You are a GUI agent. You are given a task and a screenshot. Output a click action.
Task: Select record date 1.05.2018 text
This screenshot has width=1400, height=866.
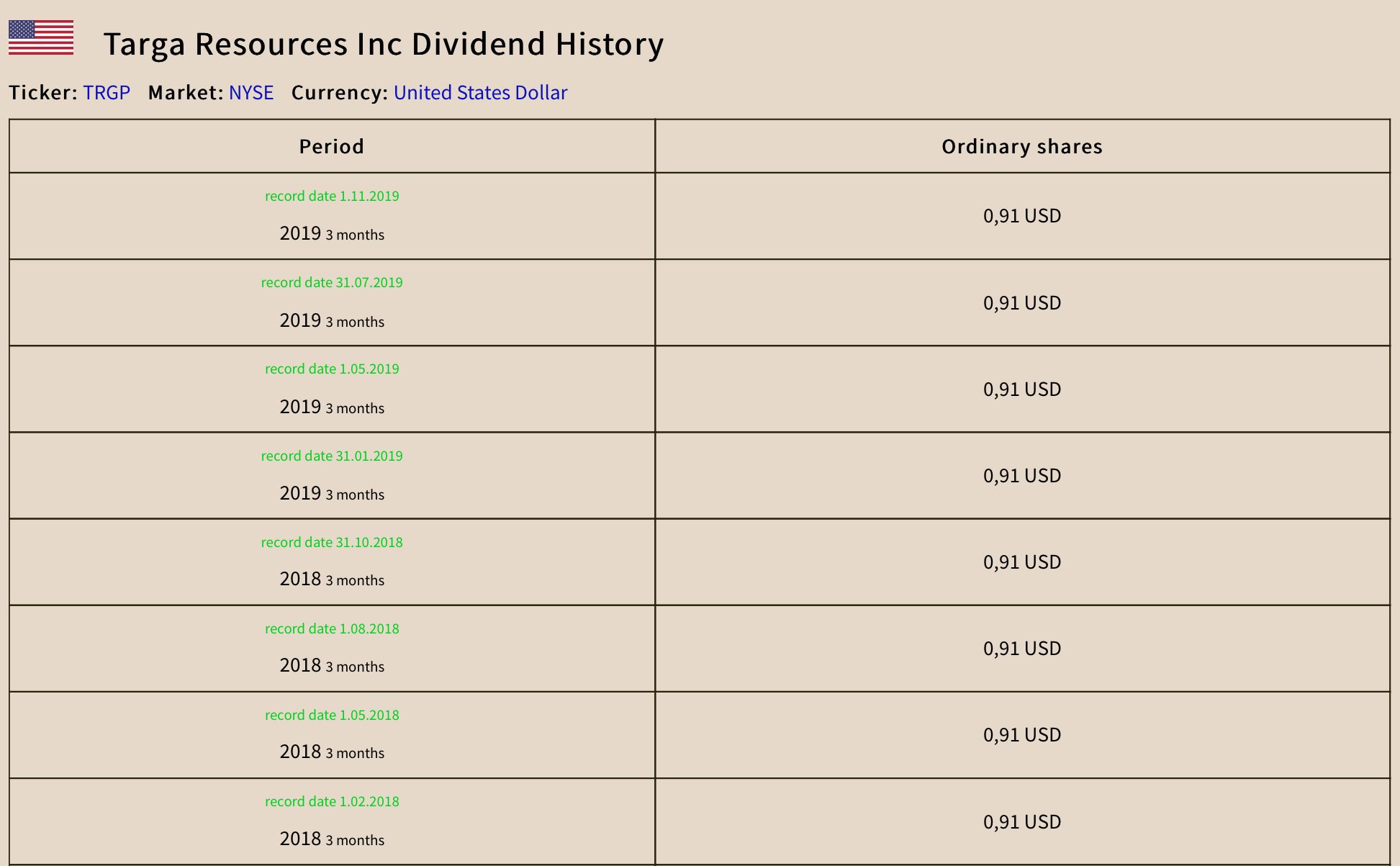pos(332,716)
